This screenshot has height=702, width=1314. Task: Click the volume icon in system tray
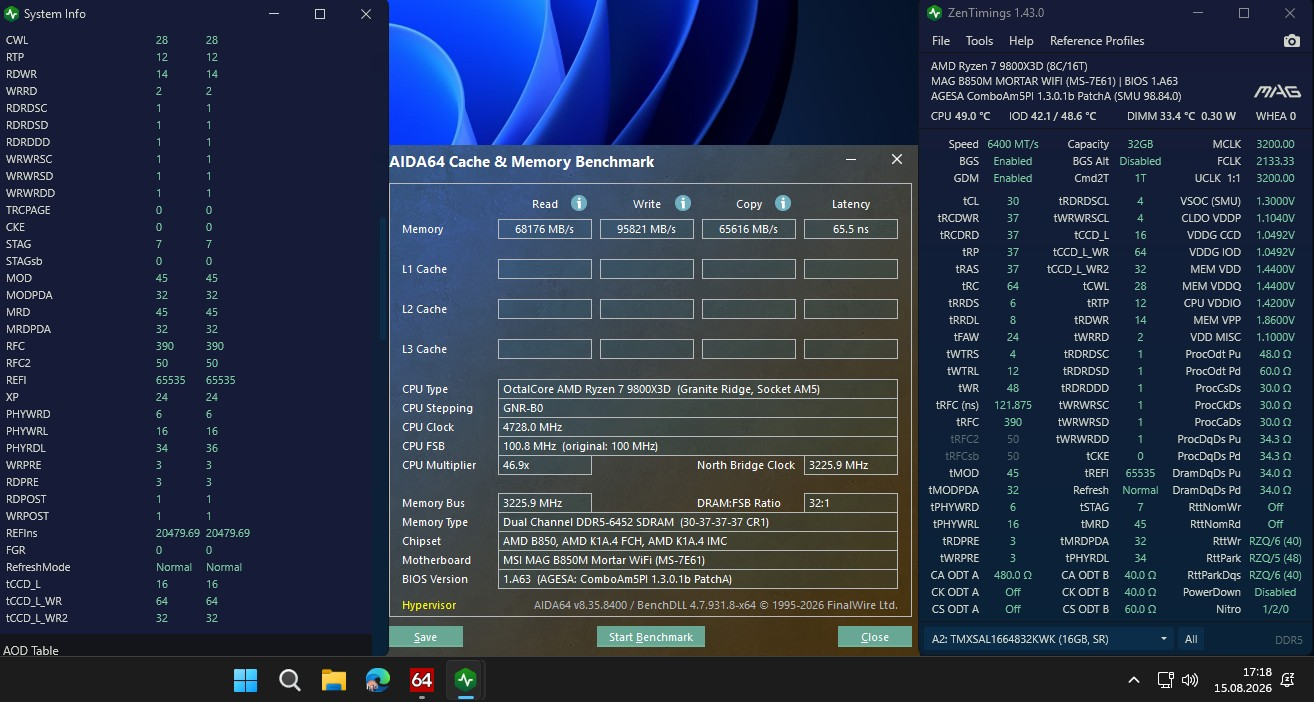click(1190, 680)
